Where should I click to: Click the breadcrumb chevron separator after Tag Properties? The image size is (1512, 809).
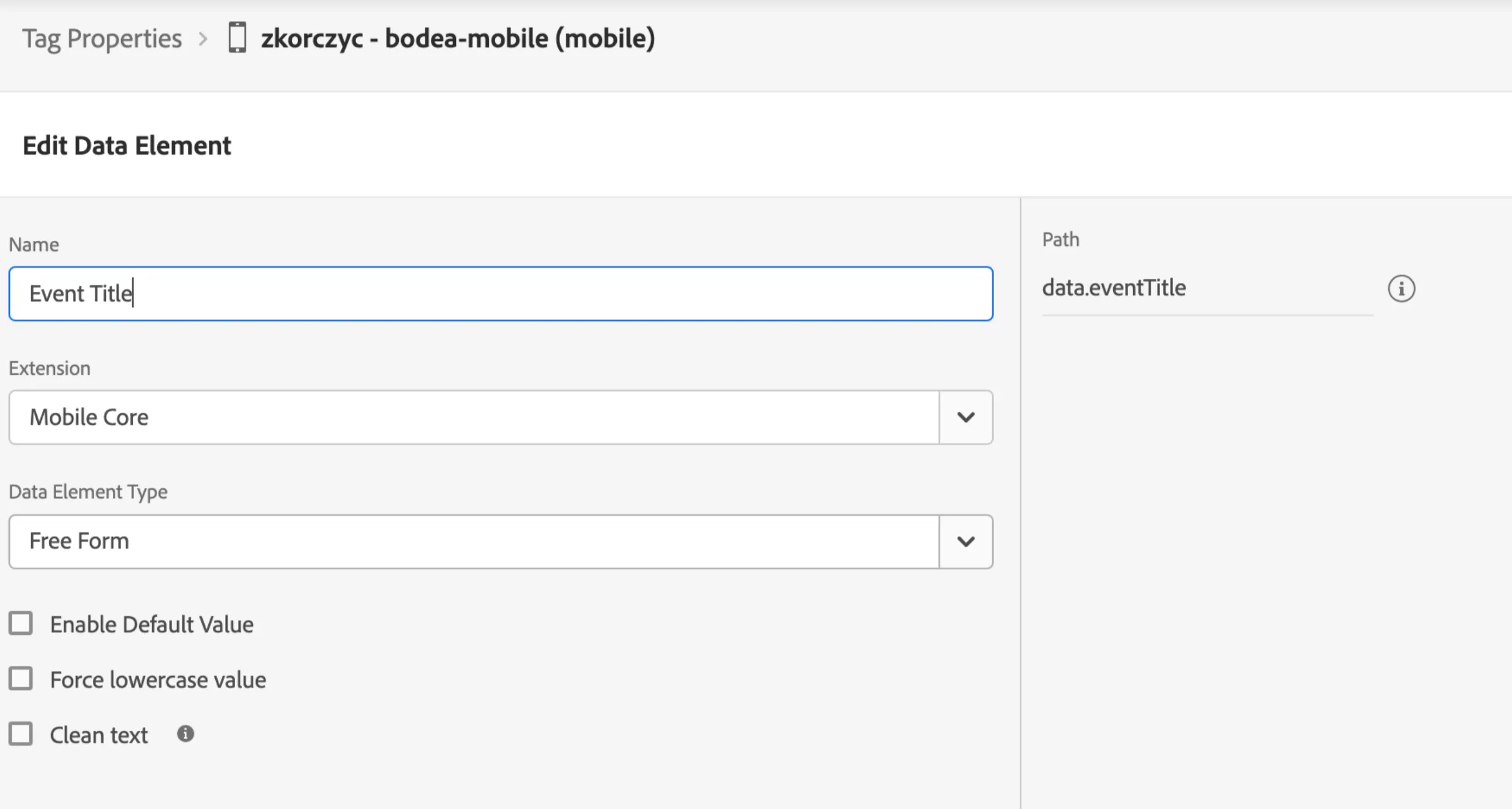tap(203, 39)
